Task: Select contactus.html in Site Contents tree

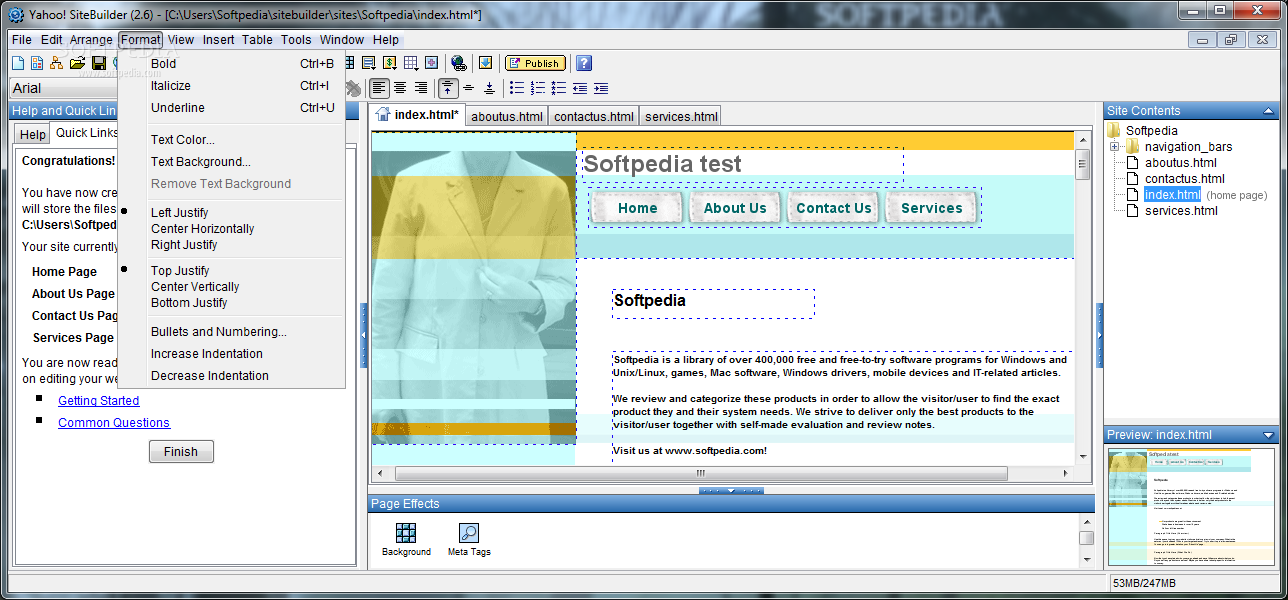Action: pyautogui.click(x=1184, y=179)
